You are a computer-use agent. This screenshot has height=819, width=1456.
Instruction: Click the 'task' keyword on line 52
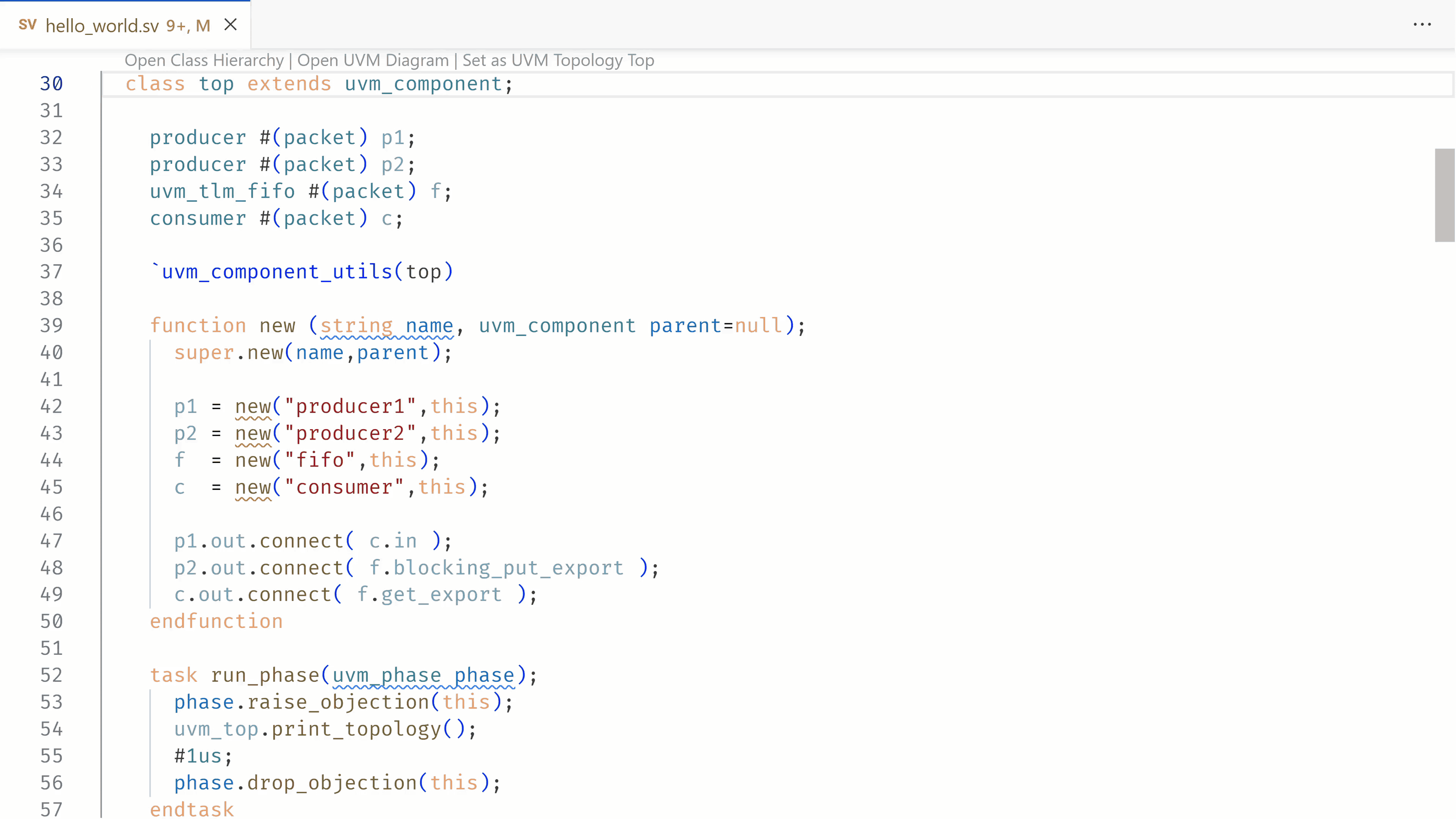tap(174, 676)
